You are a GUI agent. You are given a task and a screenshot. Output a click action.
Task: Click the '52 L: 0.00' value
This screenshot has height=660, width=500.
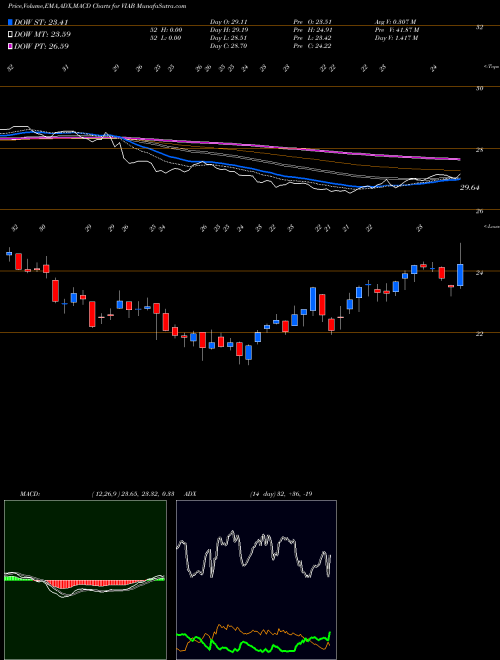pyautogui.click(x=166, y=37)
